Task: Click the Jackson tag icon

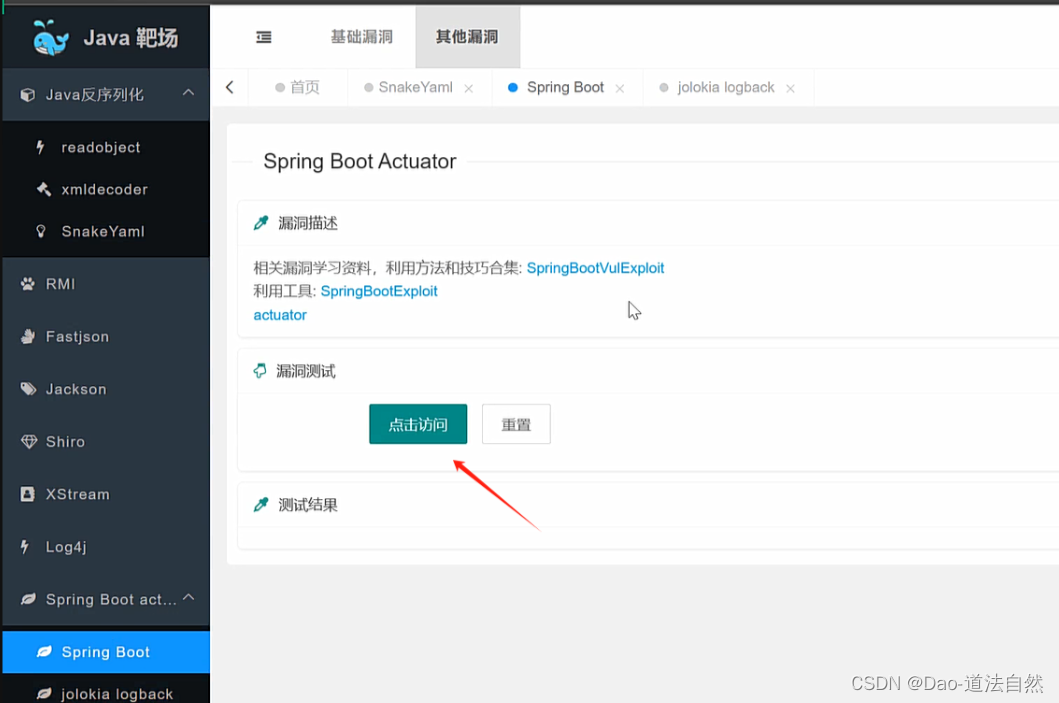Action: click(x=28, y=389)
